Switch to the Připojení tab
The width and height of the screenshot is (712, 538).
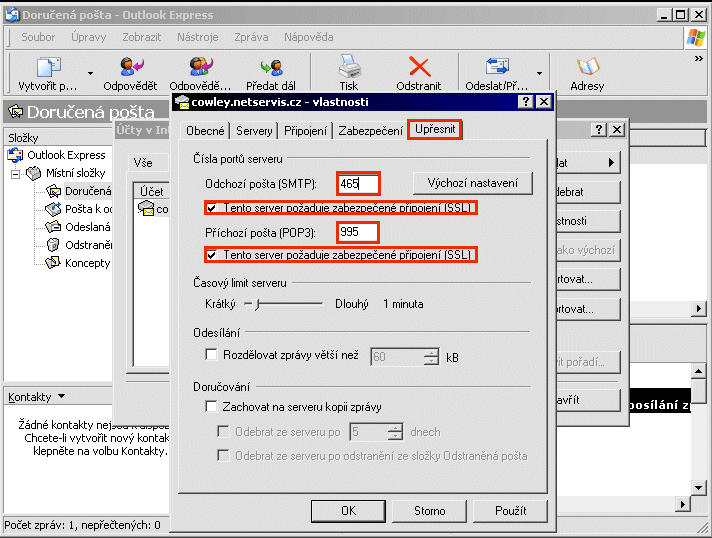click(x=305, y=131)
